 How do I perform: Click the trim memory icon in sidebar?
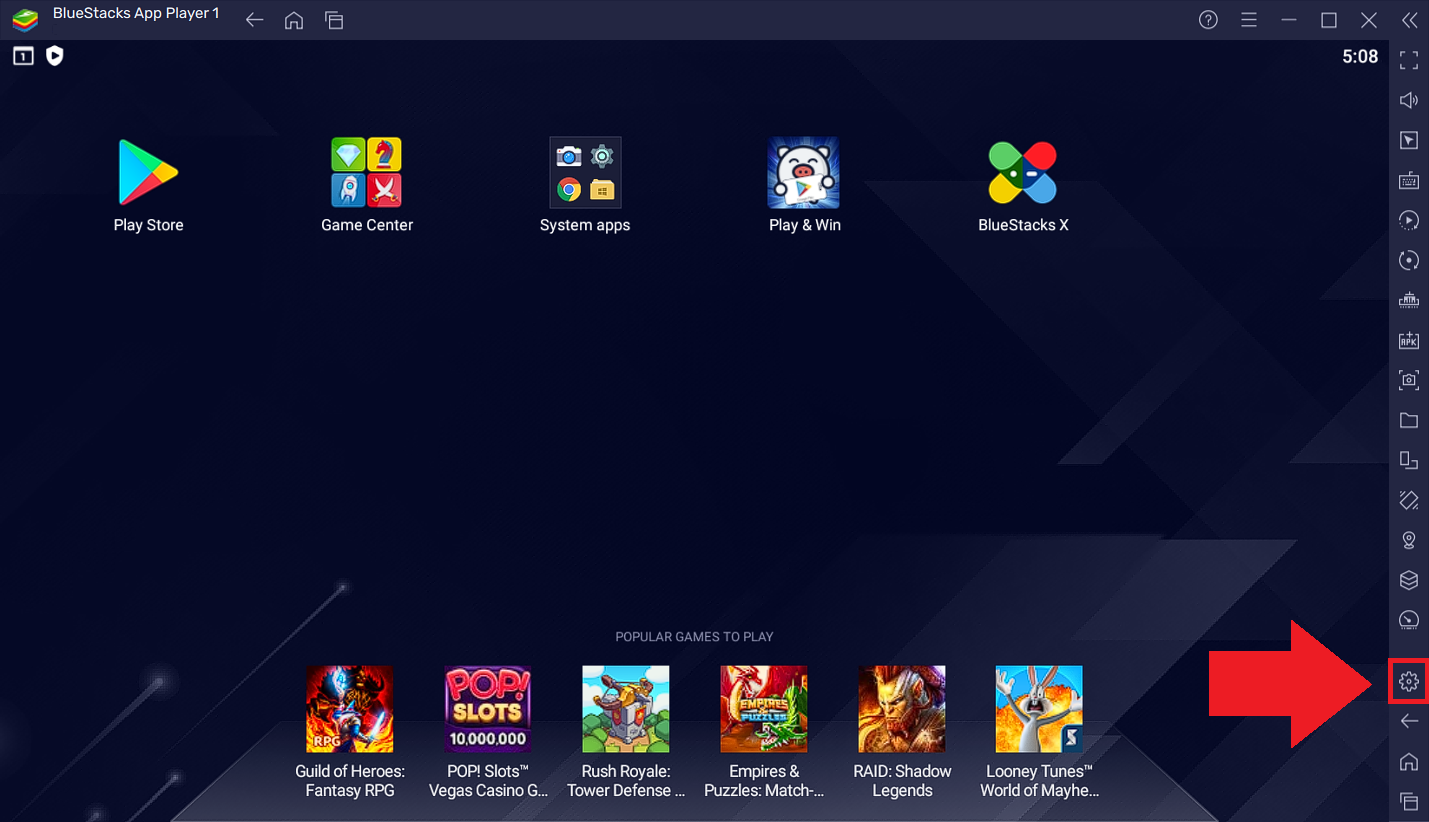[x=1409, y=300]
